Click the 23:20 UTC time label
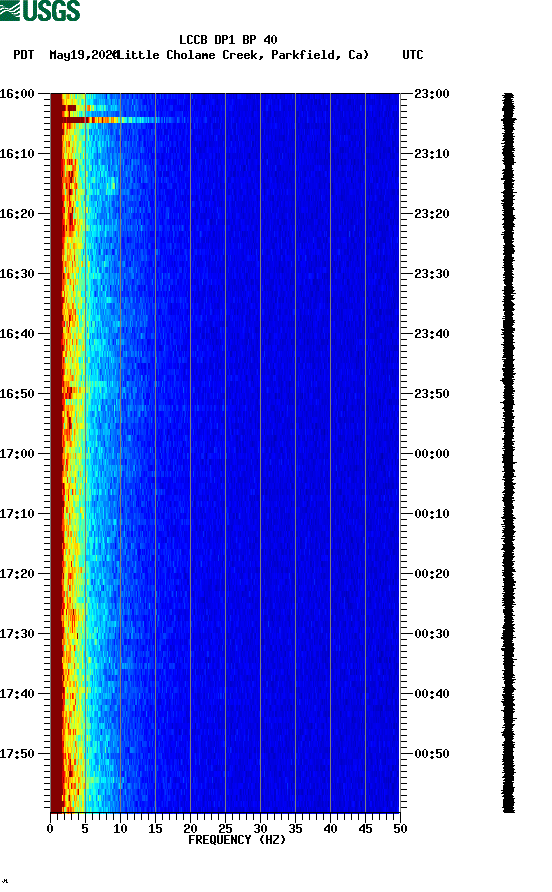 click(x=432, y=213)
